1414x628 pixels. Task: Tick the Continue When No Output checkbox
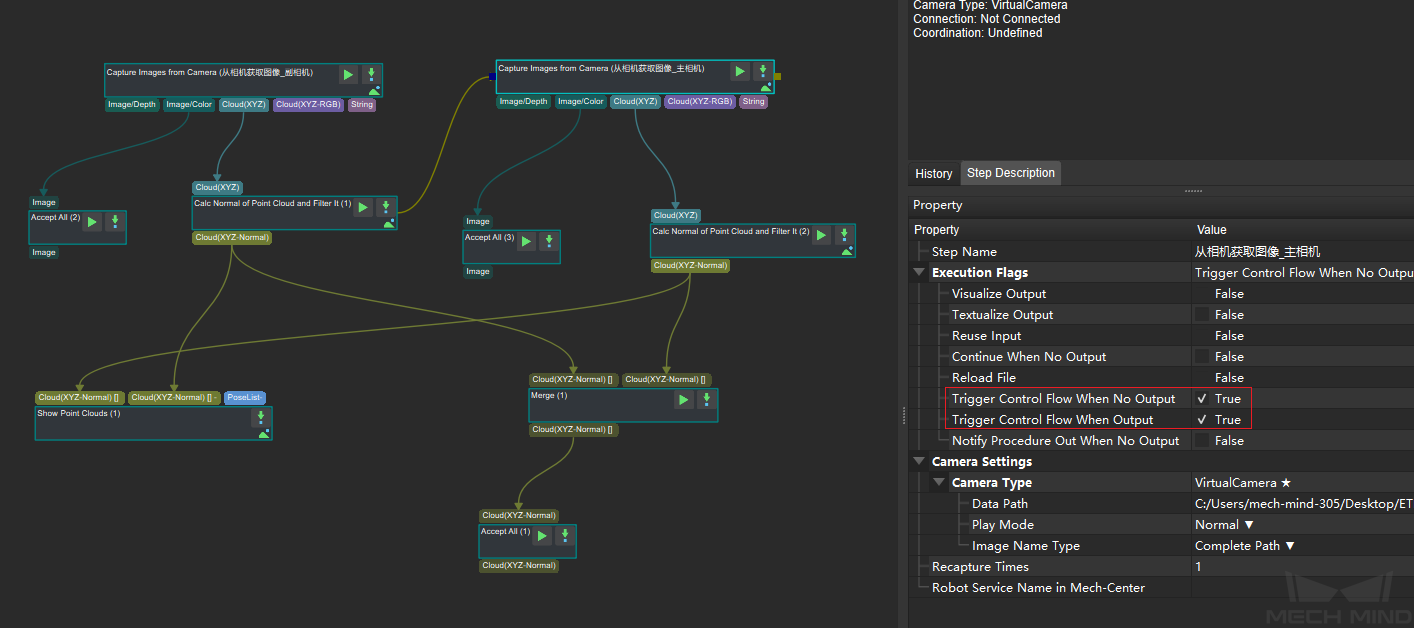pos(1202,357)
